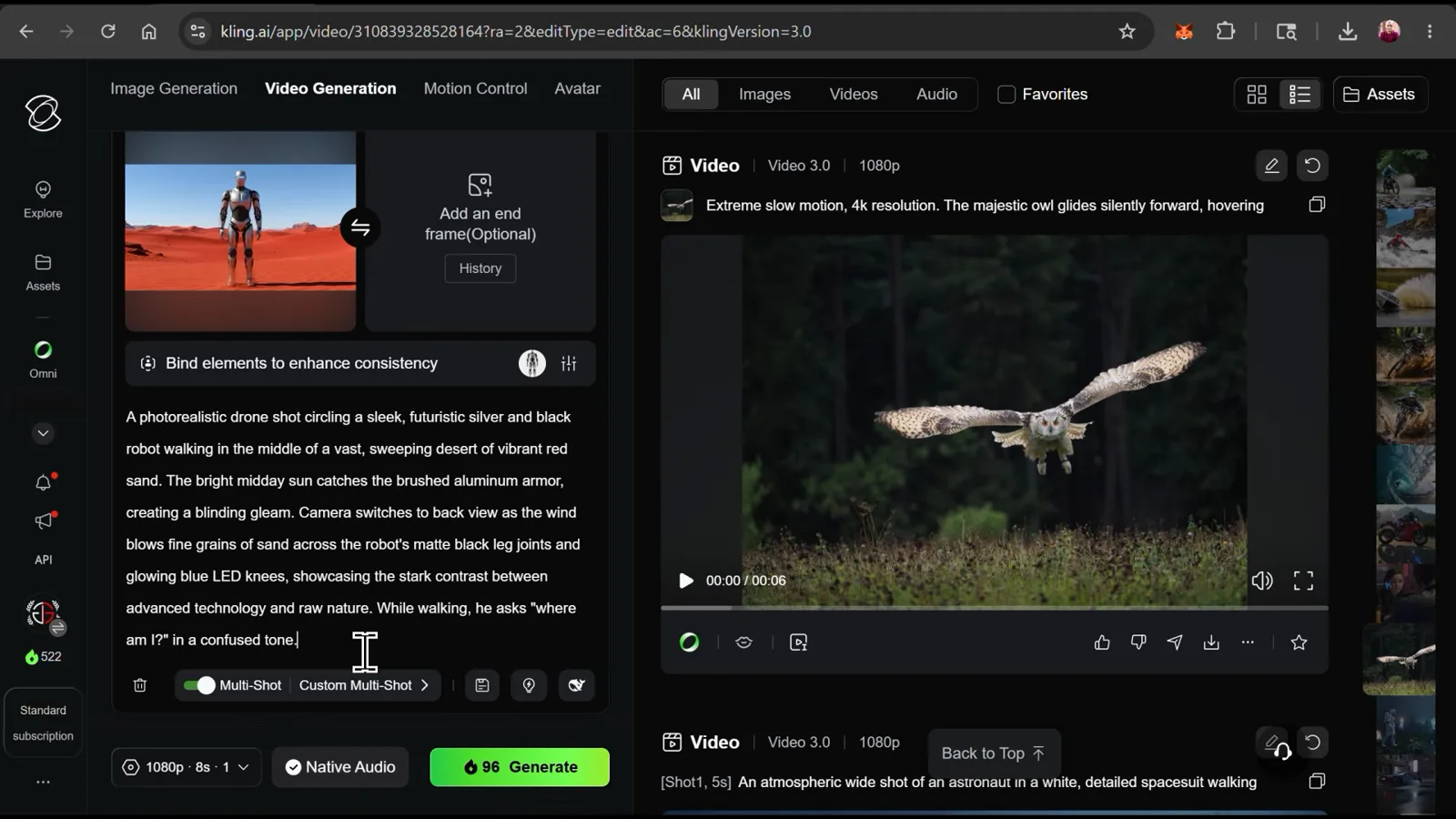Open the Assets section in the left sidebar

click(x=43, y=272)
